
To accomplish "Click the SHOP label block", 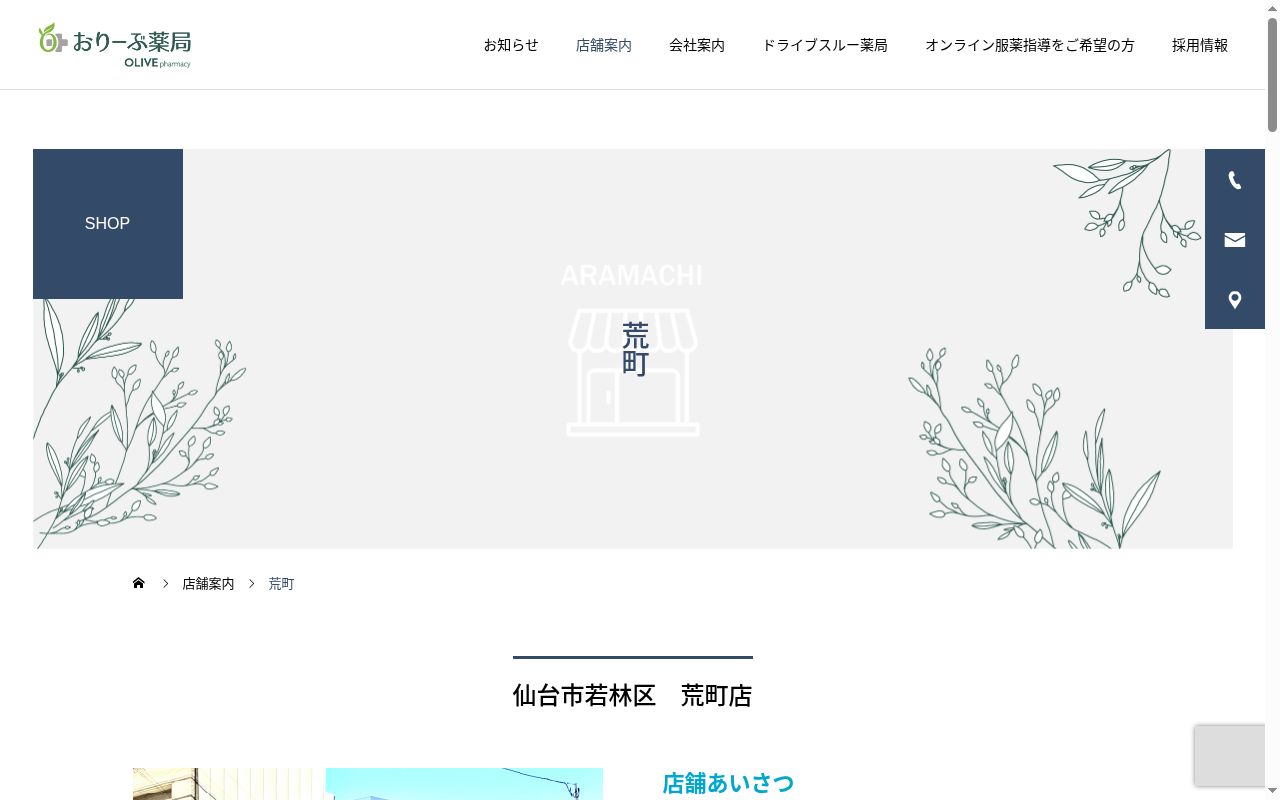I will pyautogui.click(x=108, y=224).
